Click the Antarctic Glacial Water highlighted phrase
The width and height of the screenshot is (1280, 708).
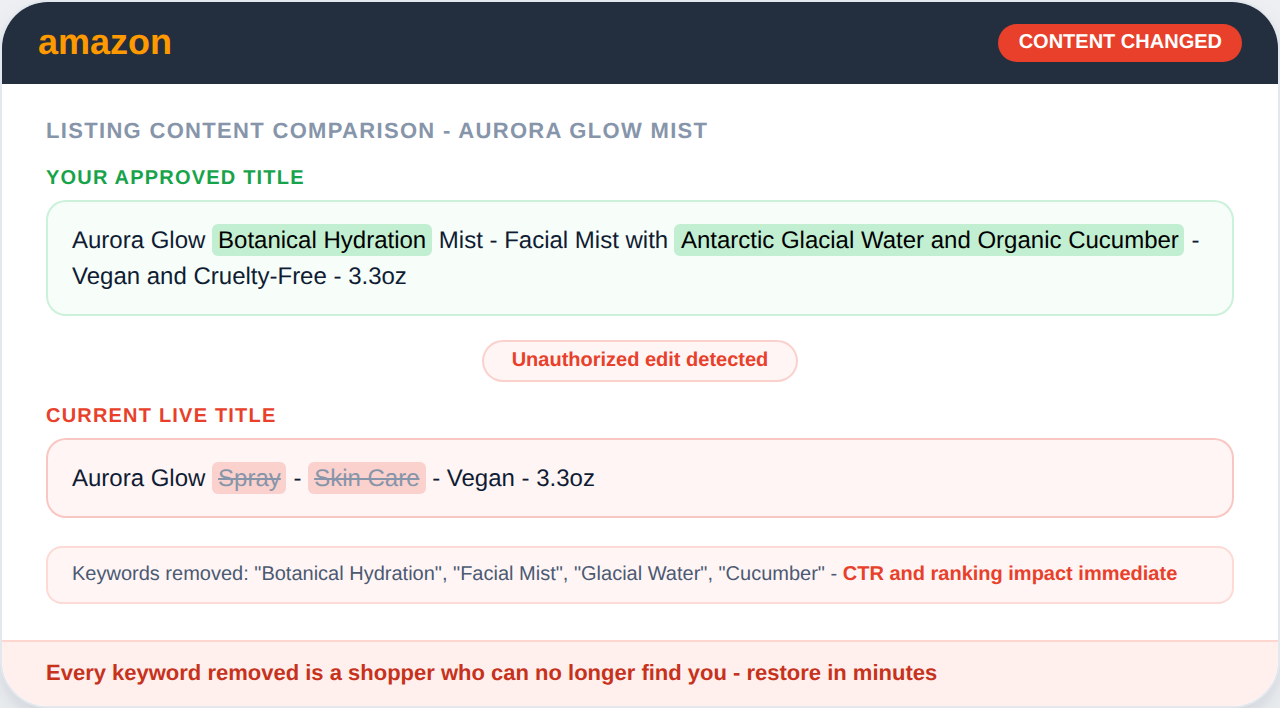click(x=928, y=240)
